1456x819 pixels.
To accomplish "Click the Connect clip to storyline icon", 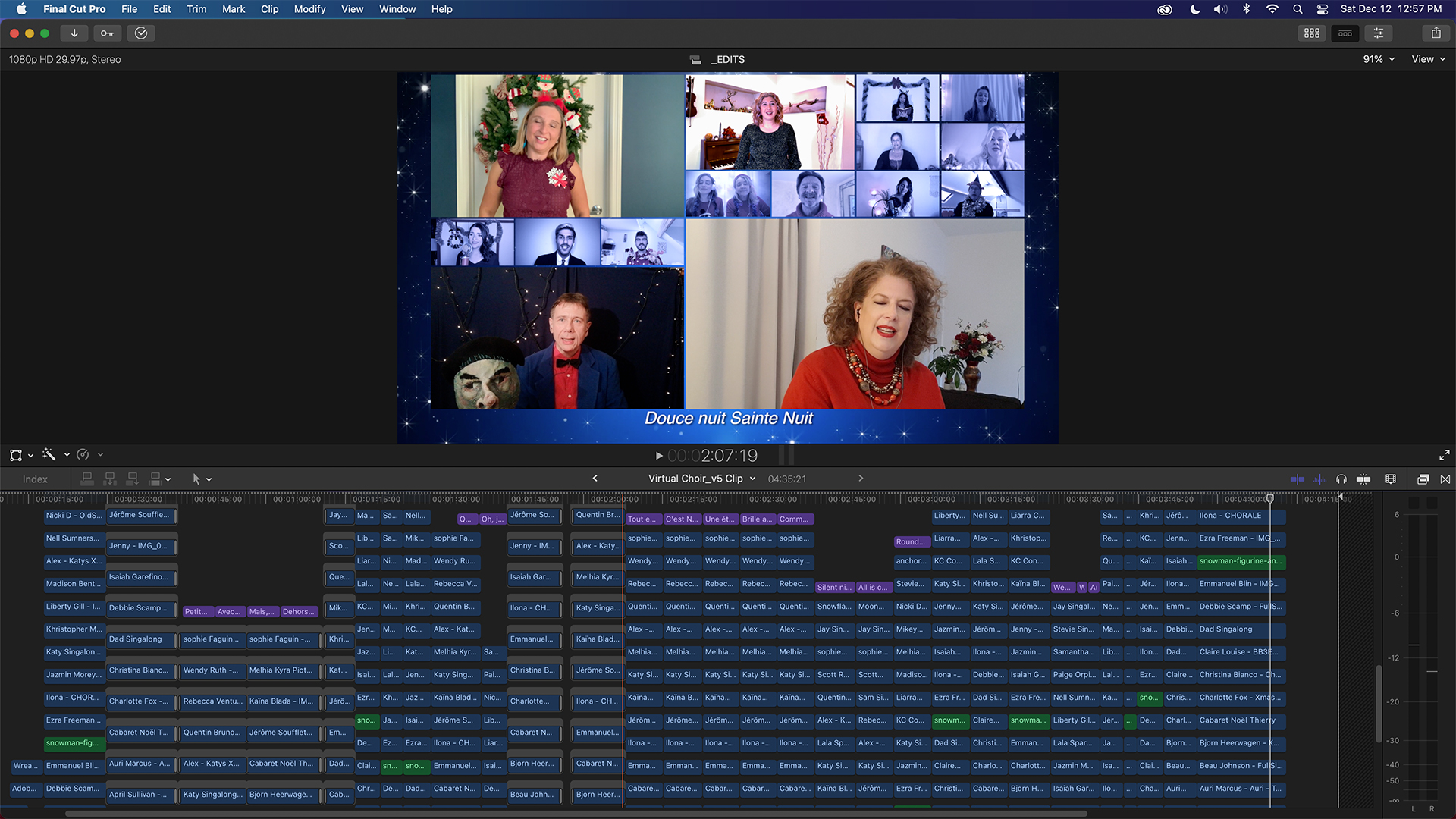I will (x=87, y=479).
